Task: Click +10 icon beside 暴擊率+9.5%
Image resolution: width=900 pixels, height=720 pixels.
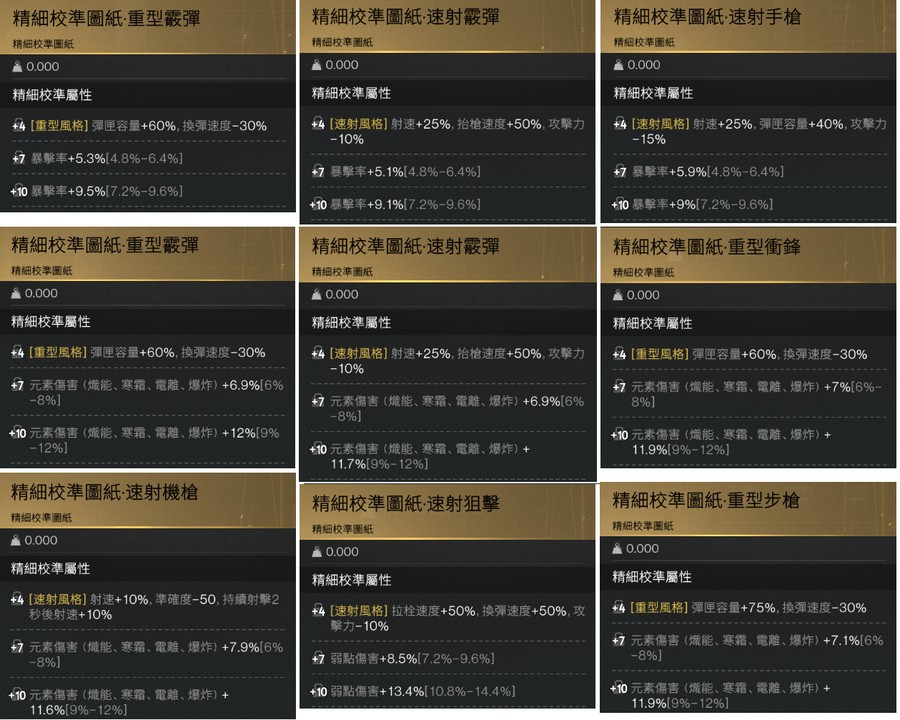Action: point(19,191)
